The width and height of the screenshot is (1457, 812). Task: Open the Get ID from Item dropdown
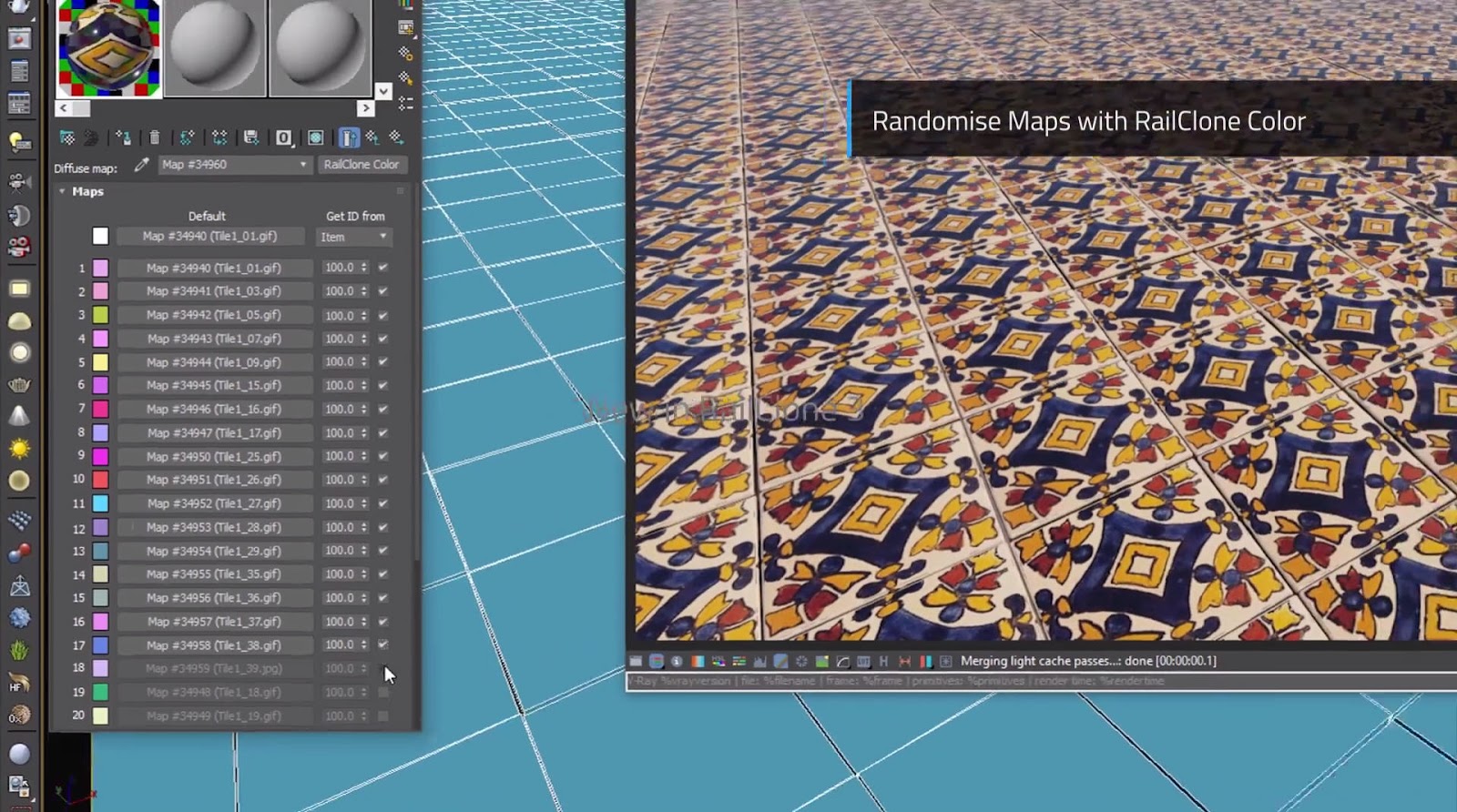click(353, 237)
